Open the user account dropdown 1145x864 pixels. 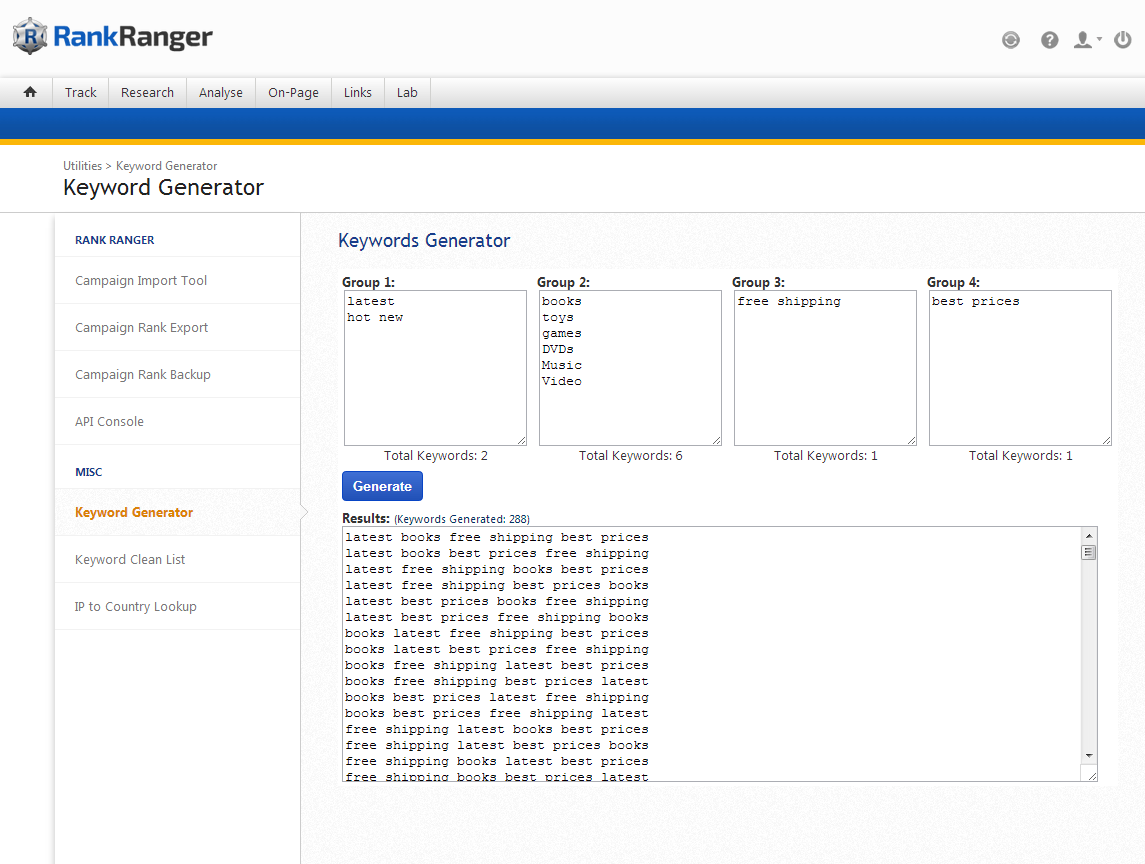[x=1086, y=40]
